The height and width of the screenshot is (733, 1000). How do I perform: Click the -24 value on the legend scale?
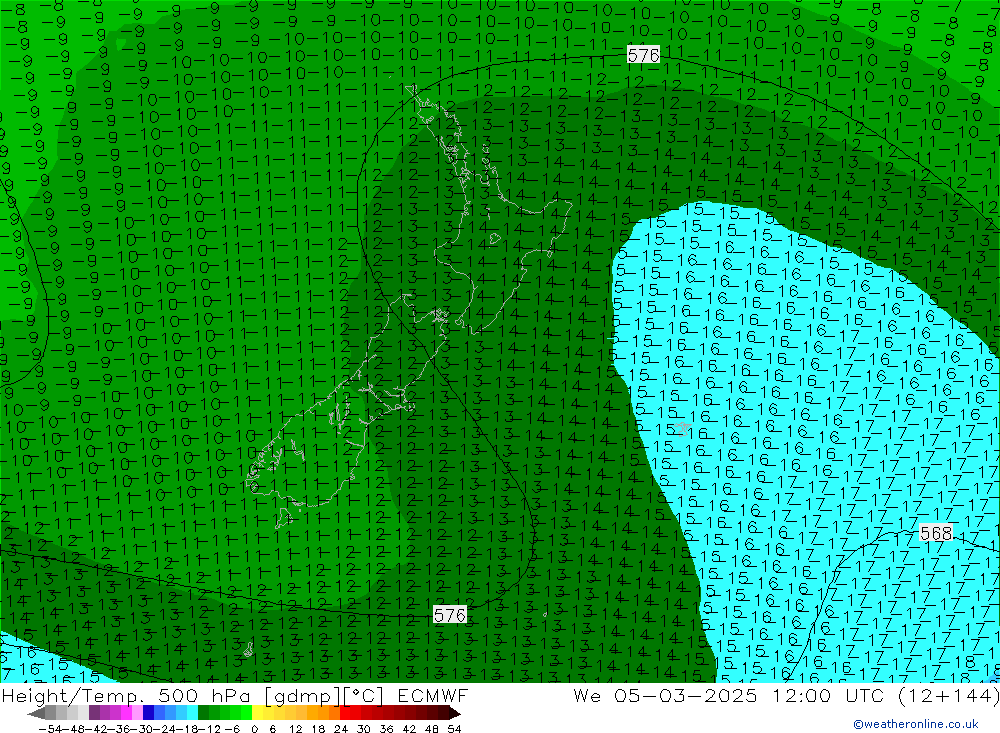165,729
